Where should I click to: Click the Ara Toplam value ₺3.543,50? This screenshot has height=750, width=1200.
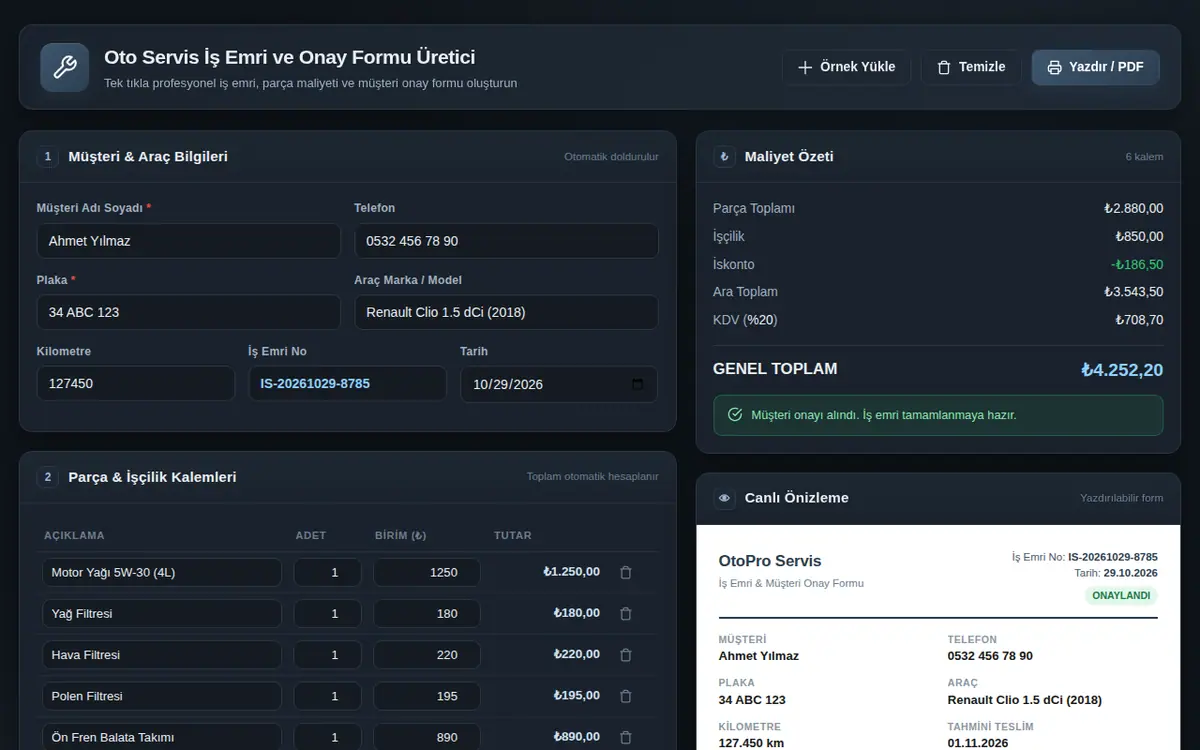1133,292
